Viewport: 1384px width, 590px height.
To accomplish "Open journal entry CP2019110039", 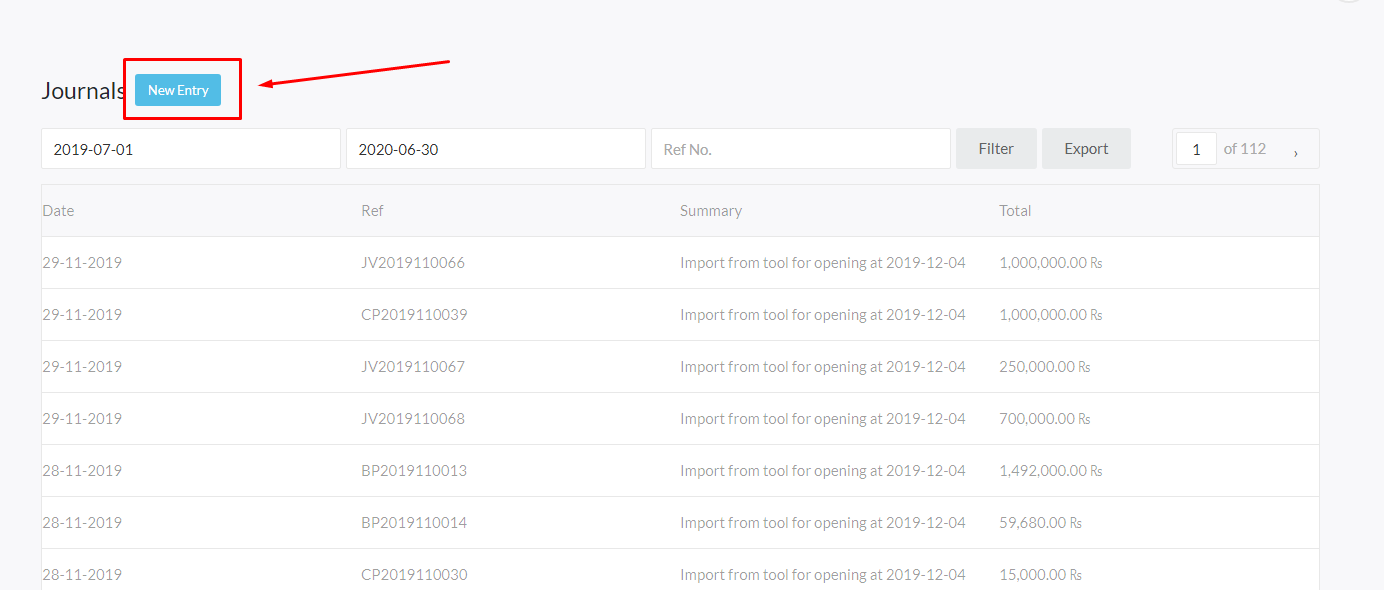I will coord(414,315).
